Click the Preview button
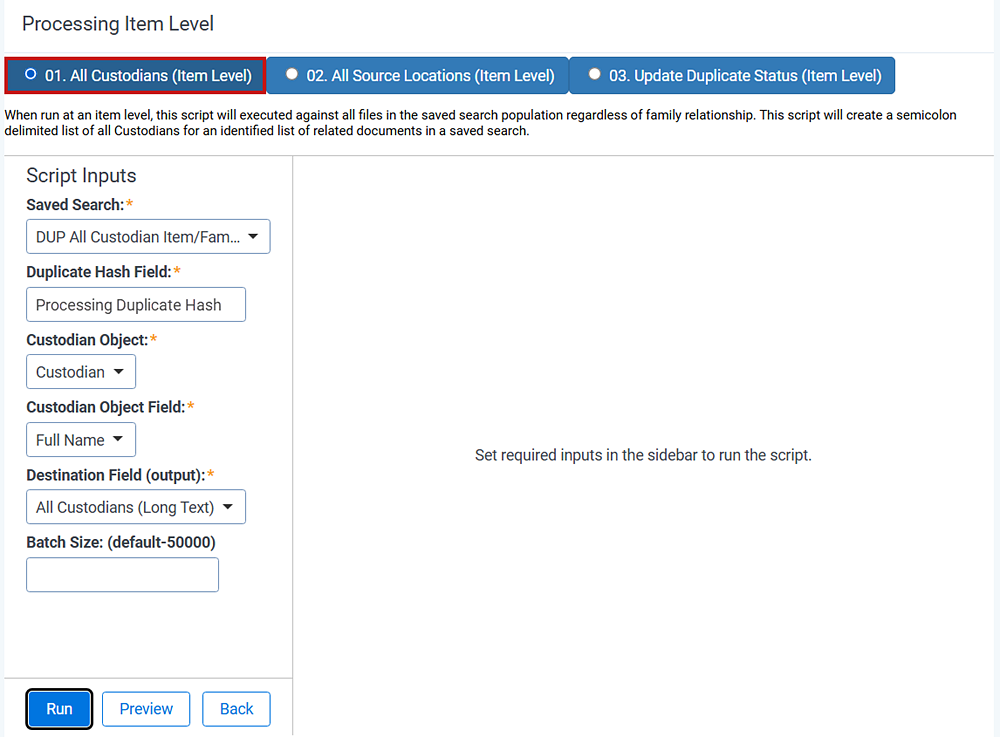Image resolution: width=1000 pixels, height=737 pixels. [146, 709]
